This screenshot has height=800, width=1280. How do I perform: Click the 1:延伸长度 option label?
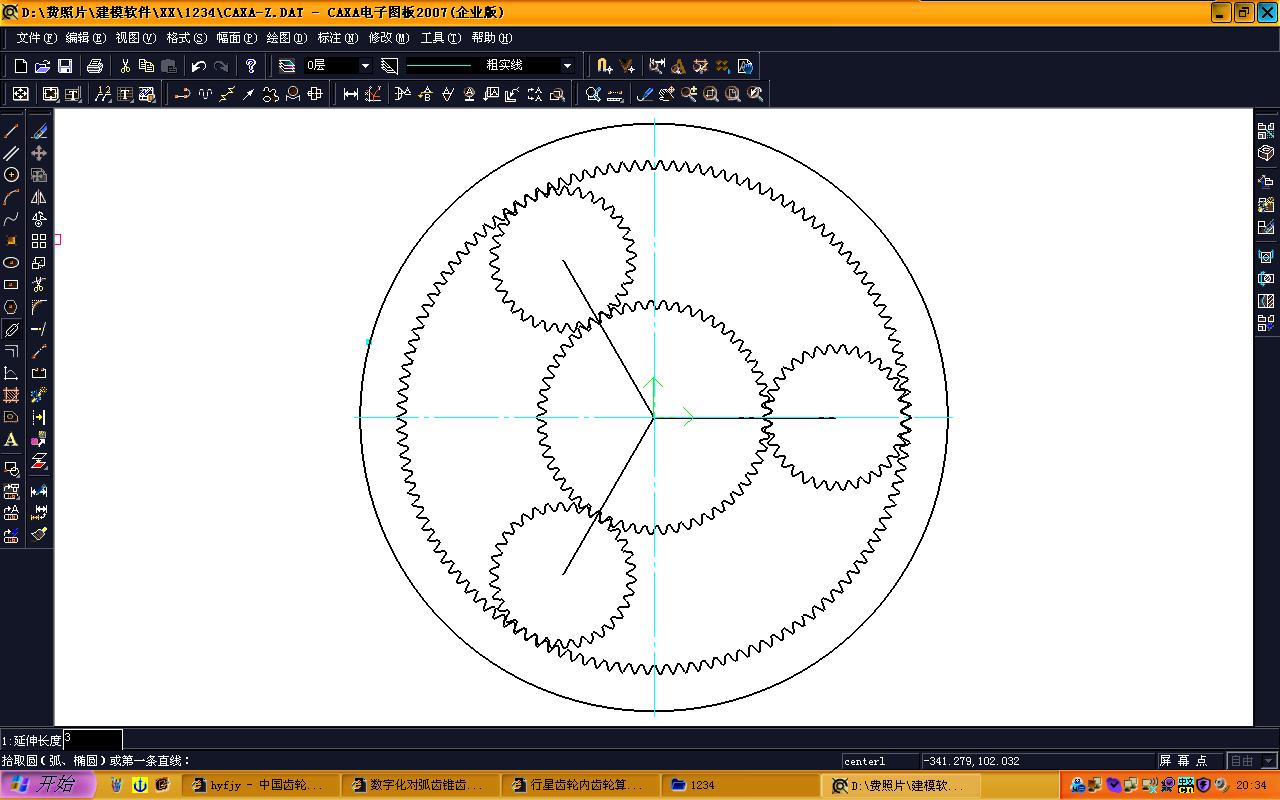(32, 740)
